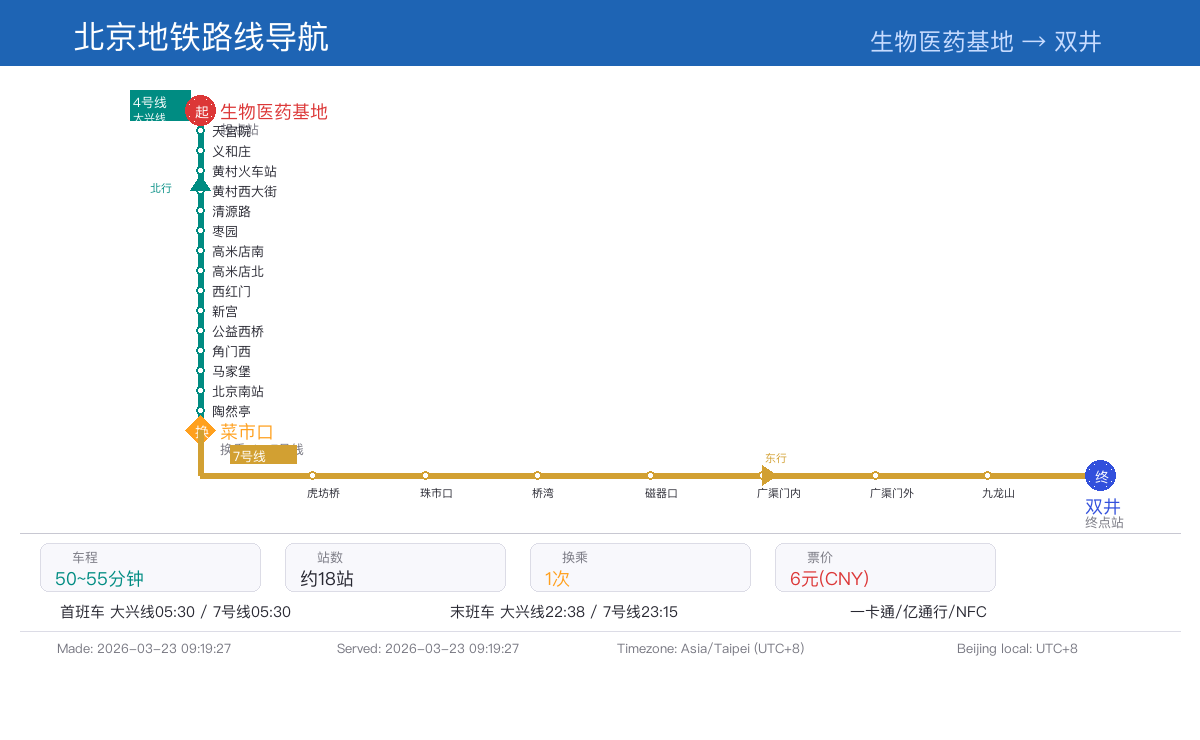
Task: Click the red start station marker icon
Action: coord(201,111)
